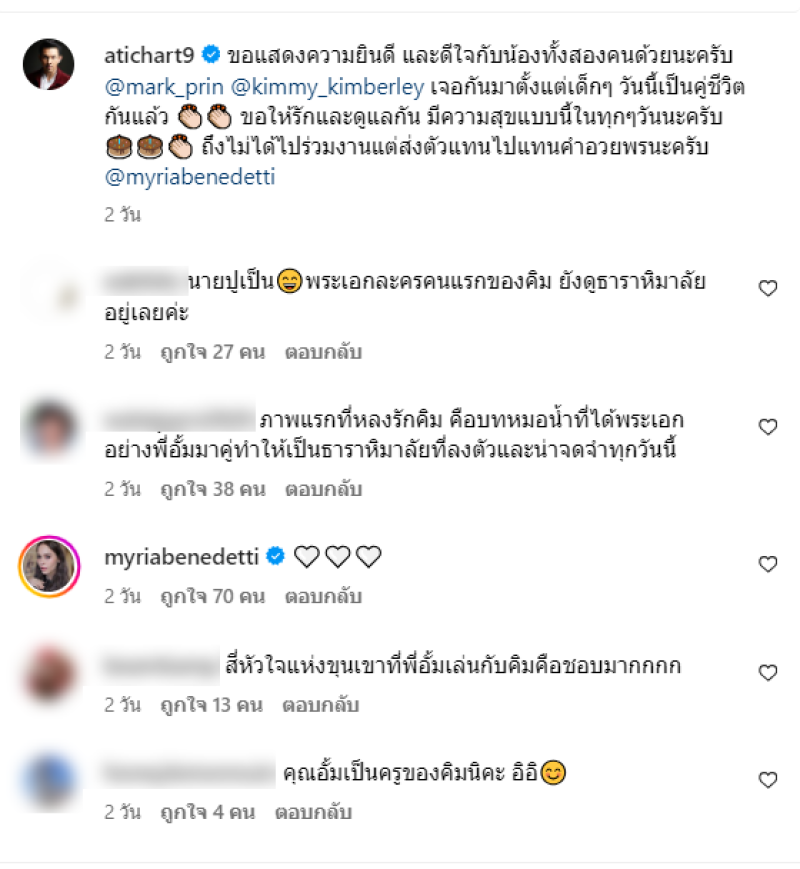
Task: Reply to the 38-likes comment
Action: 323,489
